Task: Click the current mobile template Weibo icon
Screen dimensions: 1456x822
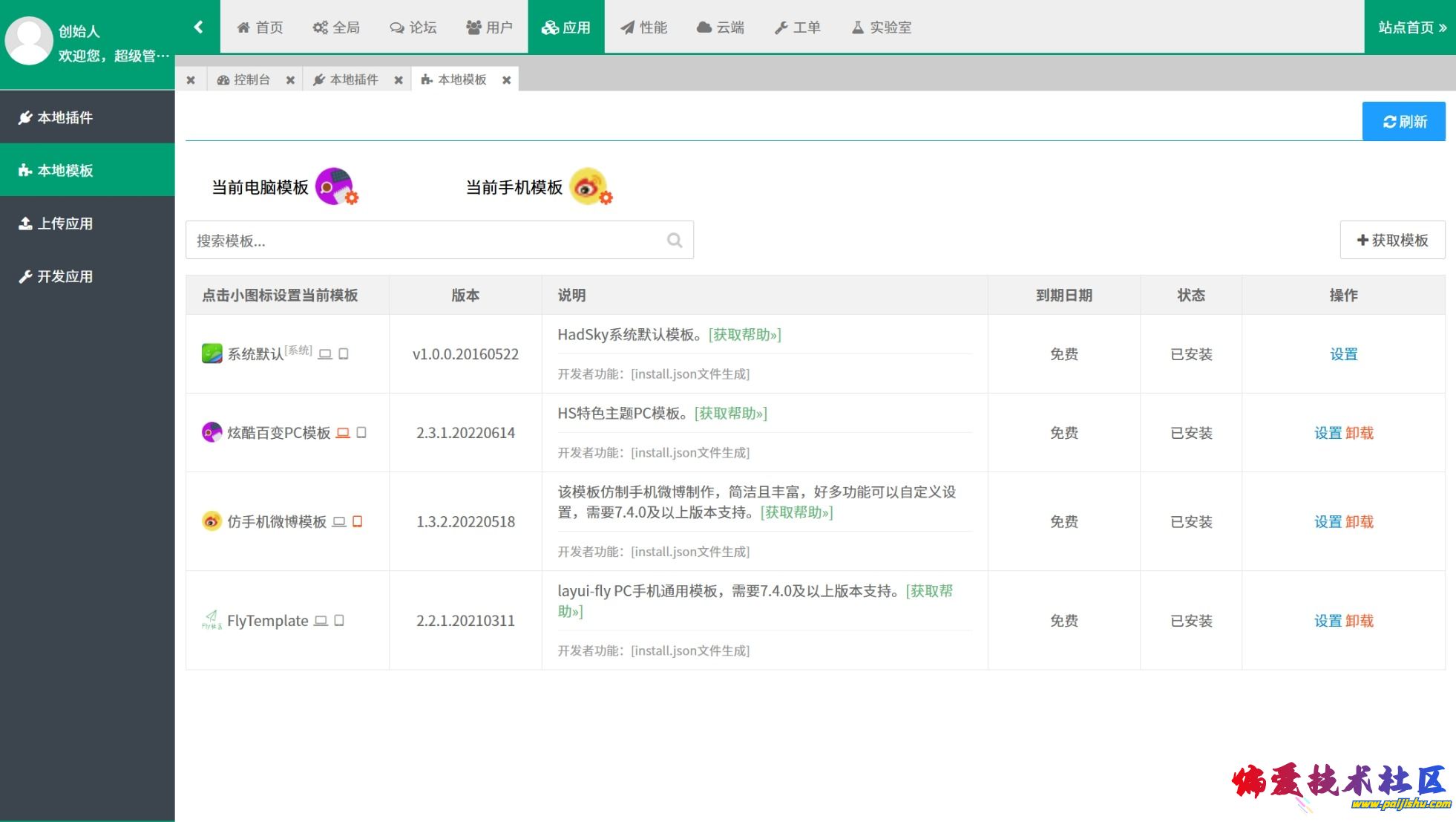Action: pyautogui.click(x=588, y=186)
